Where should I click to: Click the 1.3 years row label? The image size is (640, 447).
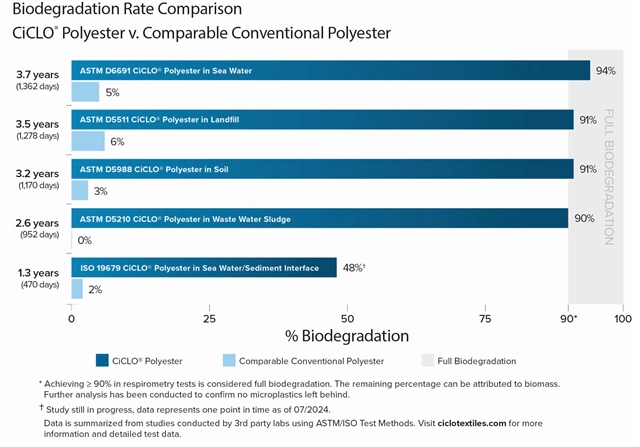point(36,272)
